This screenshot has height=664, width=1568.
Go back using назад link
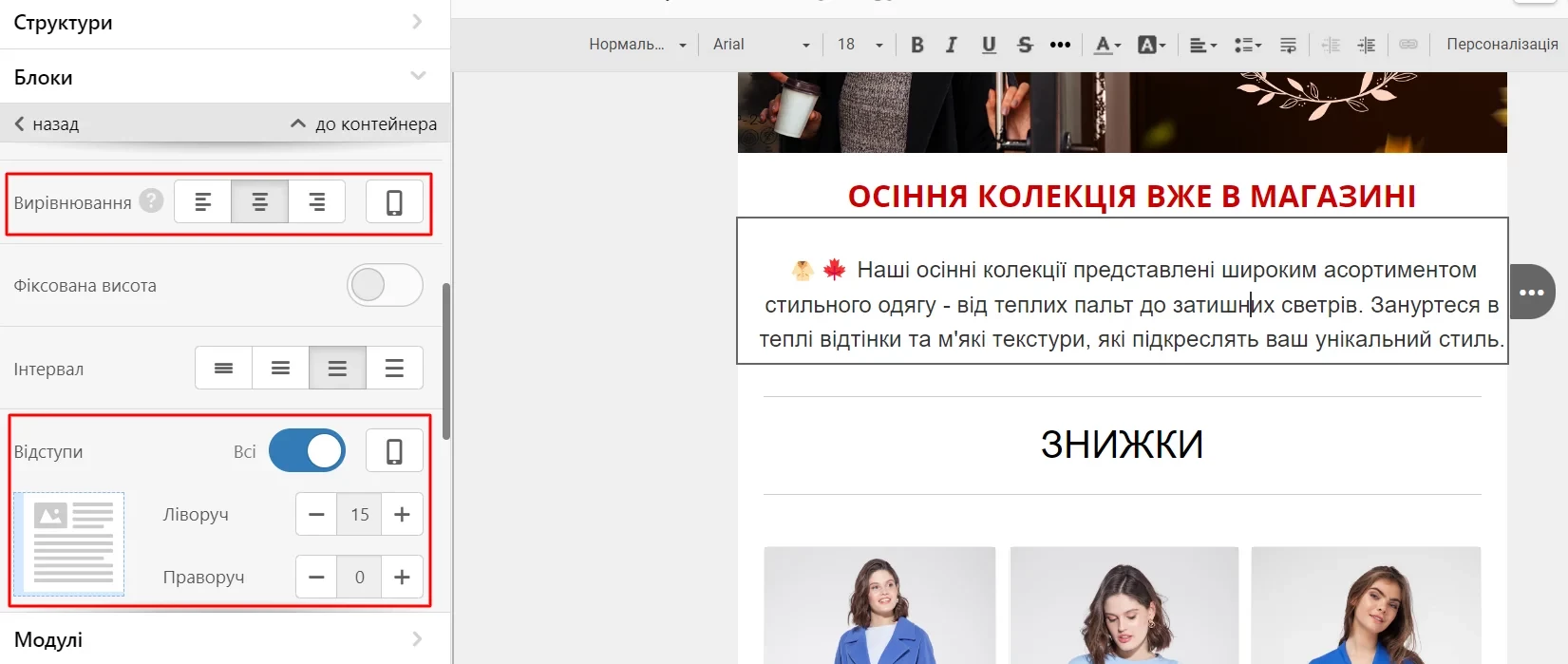coord(47,124)
